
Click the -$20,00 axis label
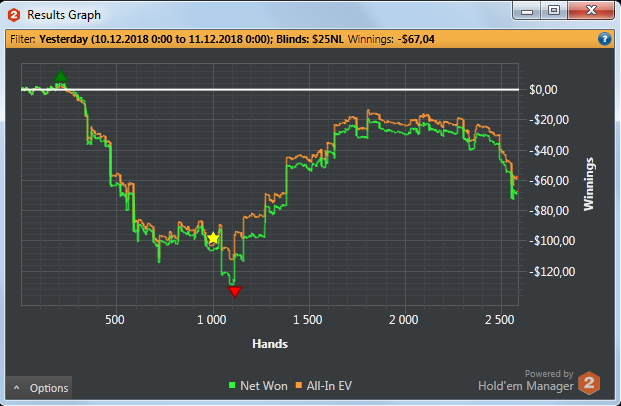[549, 120]
